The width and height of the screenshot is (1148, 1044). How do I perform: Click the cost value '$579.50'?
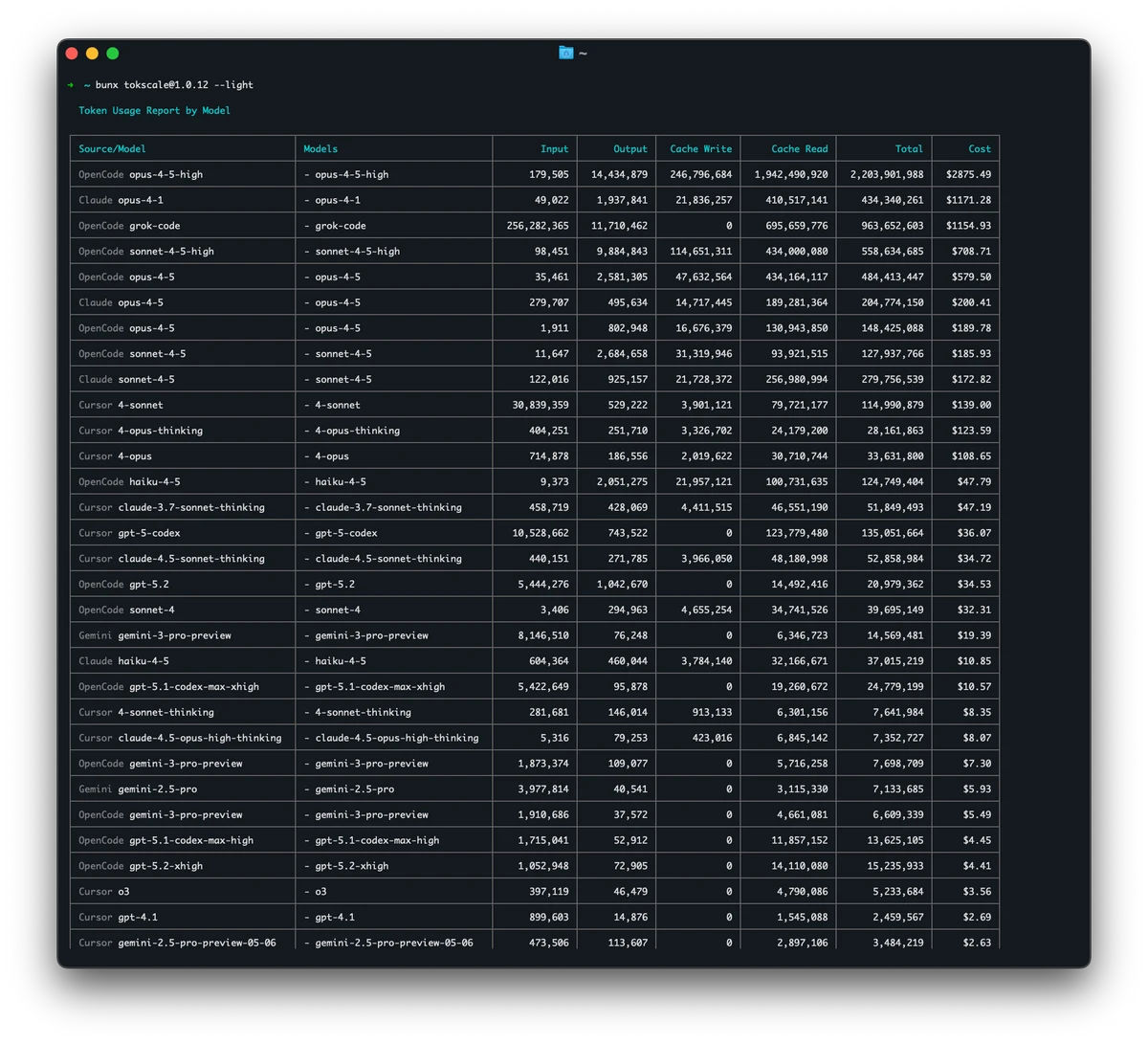click(971, 278)
